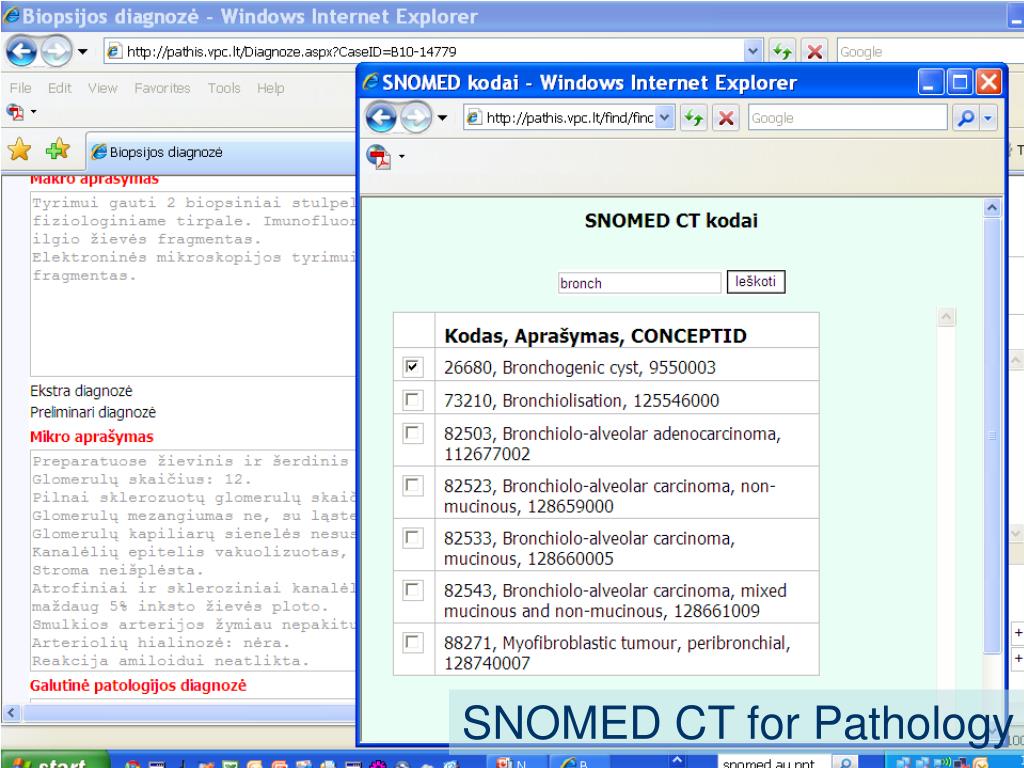Refresh the Biopsijos diagnozė page
Screen dimensions: 1024x768
782,51
